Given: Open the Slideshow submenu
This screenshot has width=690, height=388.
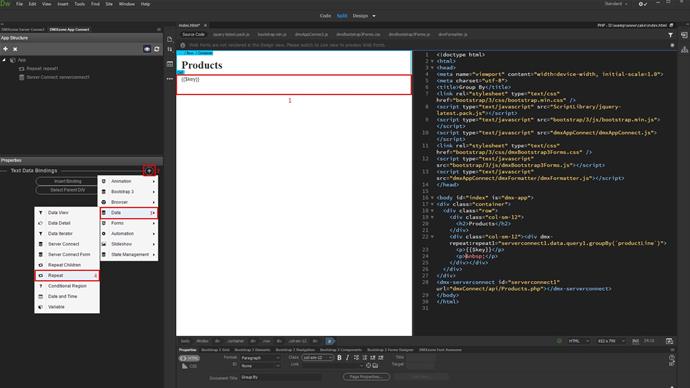Looking at the screenshot, I should tap(128, 244).
